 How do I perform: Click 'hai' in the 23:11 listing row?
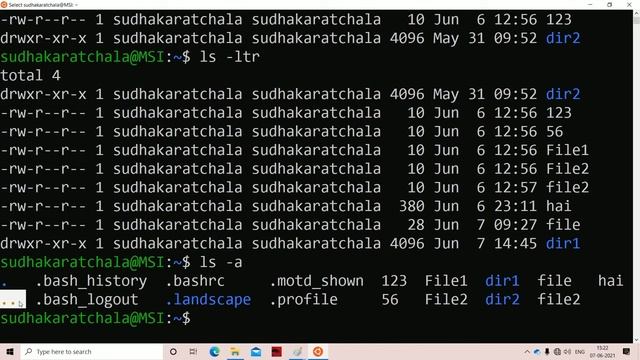559,206
